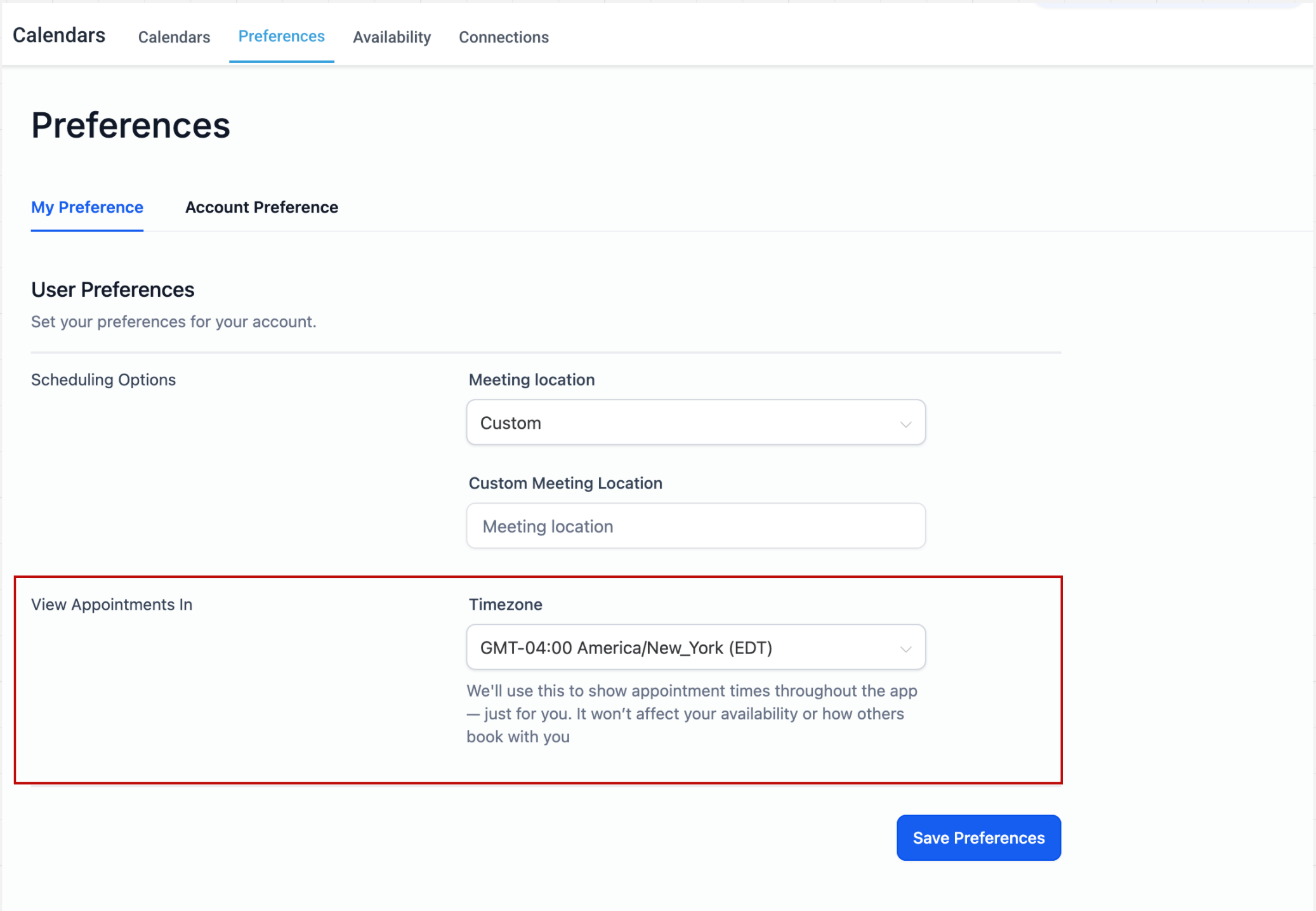The height and width of the screenshot is (911, 1316).
Task: Click the Timezone field label
Action: pos(505,604)
